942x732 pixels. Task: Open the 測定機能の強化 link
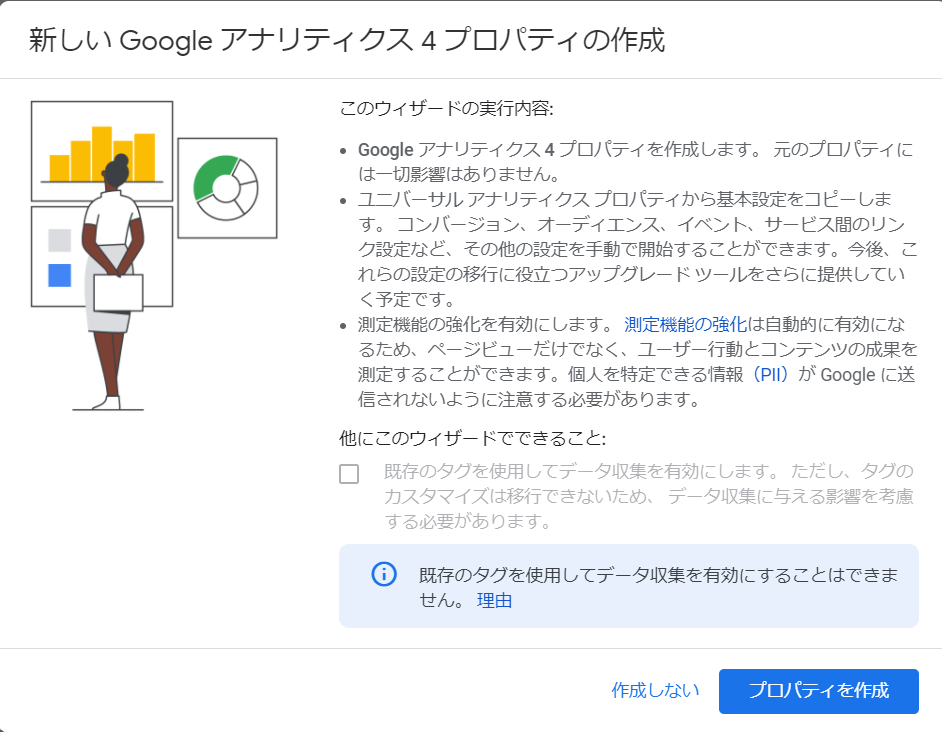tap(685, 325)
